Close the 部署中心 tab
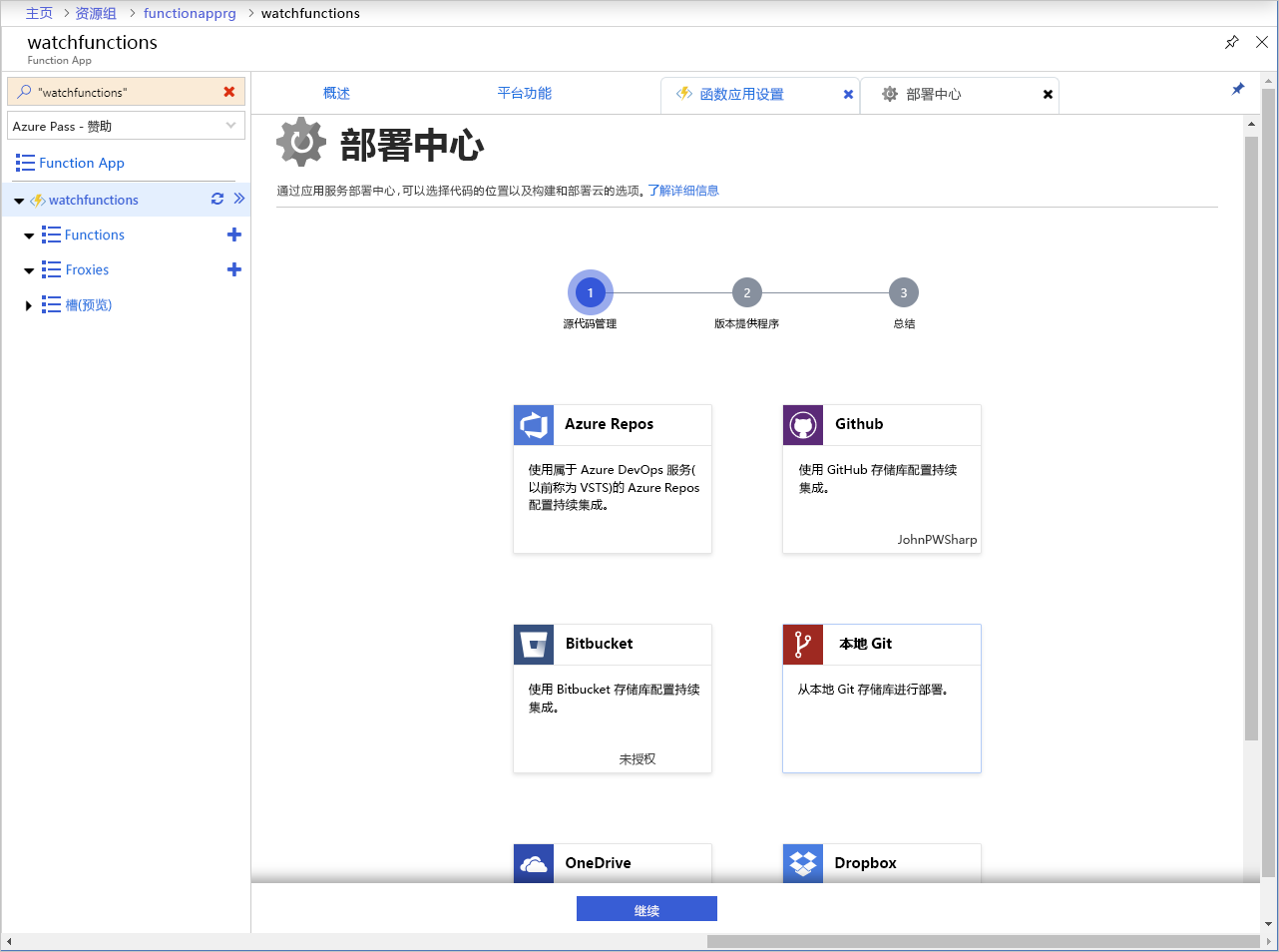The width and height of the screenshot is (1279, 952). pos(1048,95)
